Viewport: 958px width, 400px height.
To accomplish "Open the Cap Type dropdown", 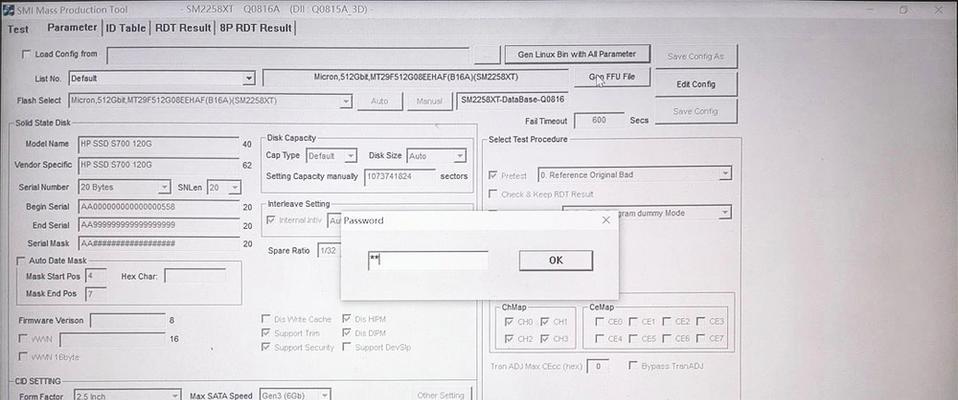I will (x=350, y=156).
